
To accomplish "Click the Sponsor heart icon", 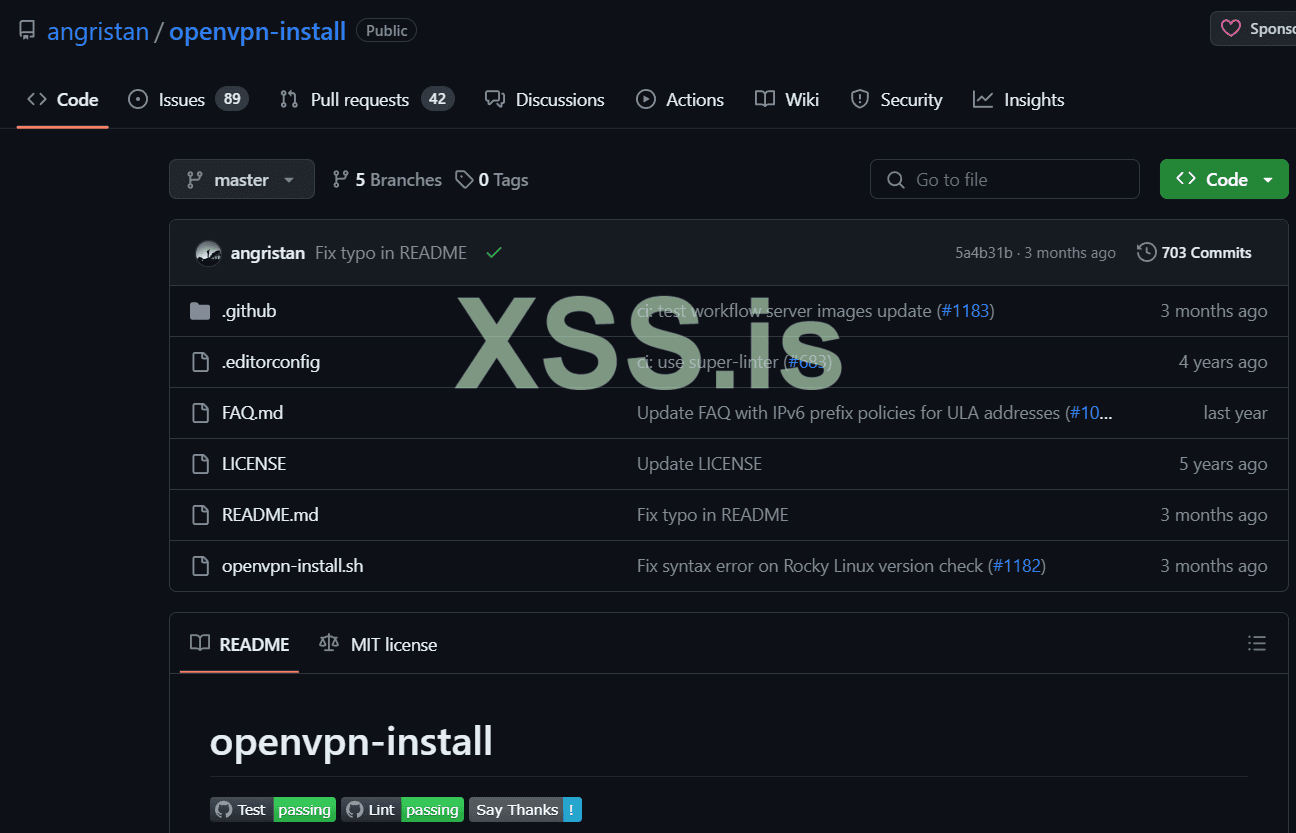I will pos(1231,29).
